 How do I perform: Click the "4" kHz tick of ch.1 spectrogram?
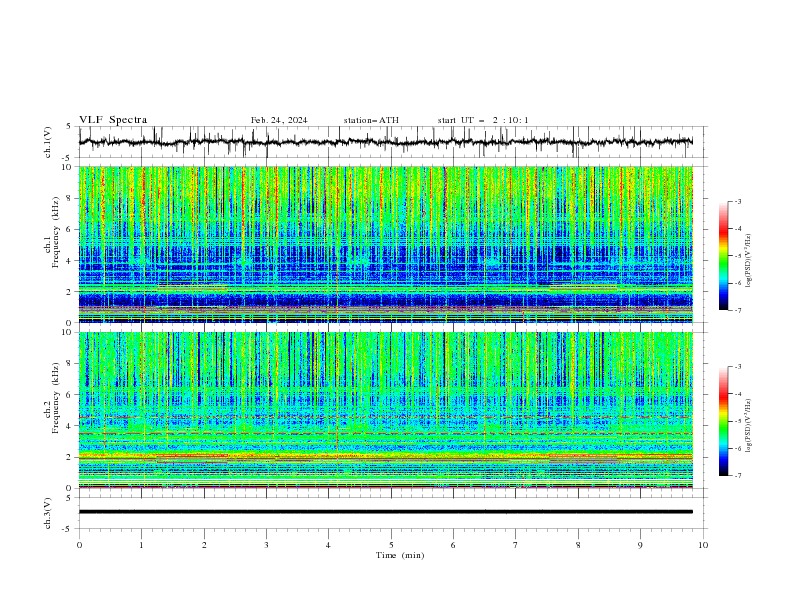coord(71,261)
